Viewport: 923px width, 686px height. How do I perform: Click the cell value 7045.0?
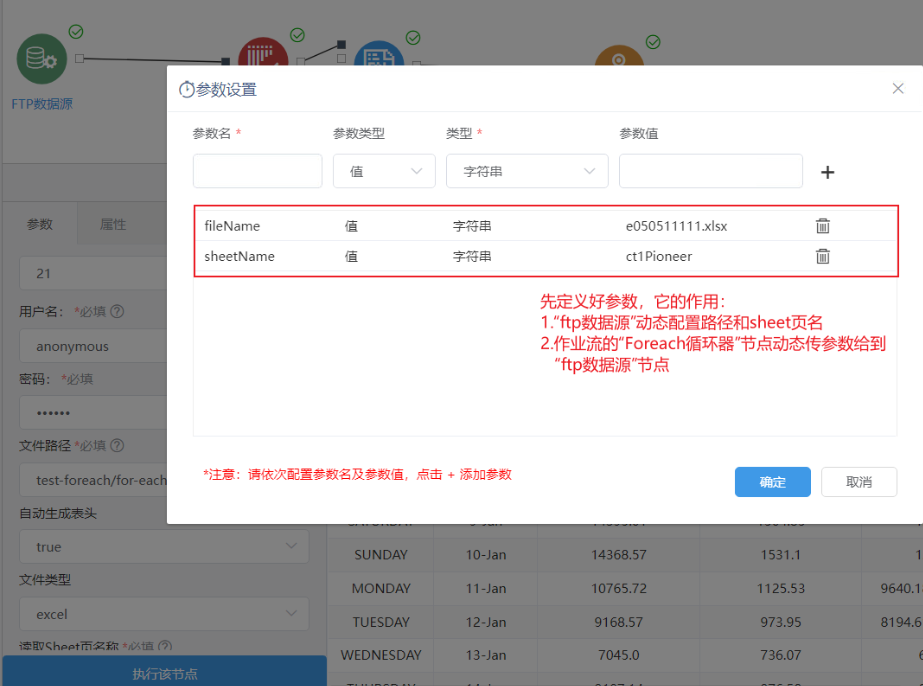619,655
